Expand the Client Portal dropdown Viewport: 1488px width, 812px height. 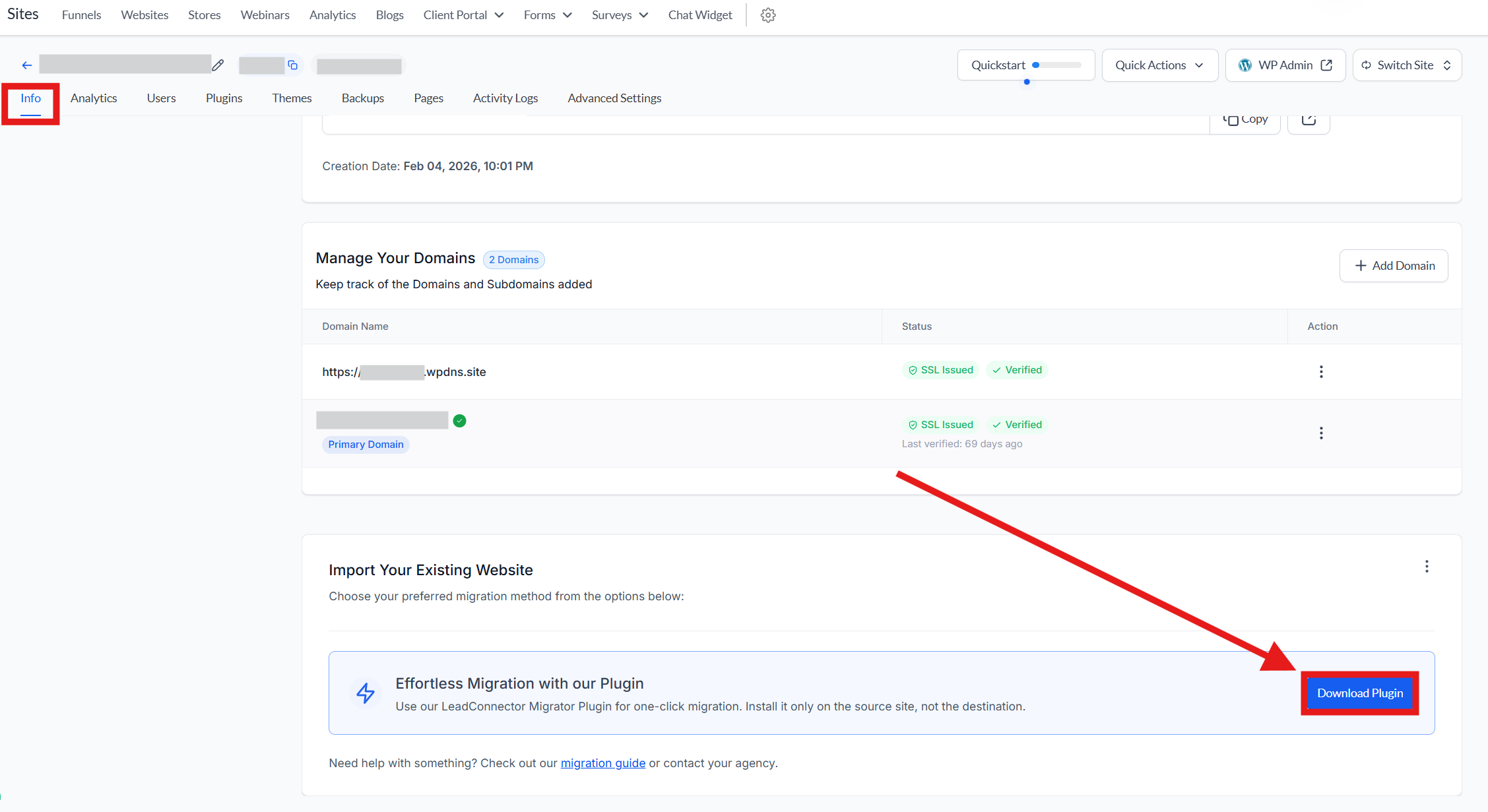(463, 15)
